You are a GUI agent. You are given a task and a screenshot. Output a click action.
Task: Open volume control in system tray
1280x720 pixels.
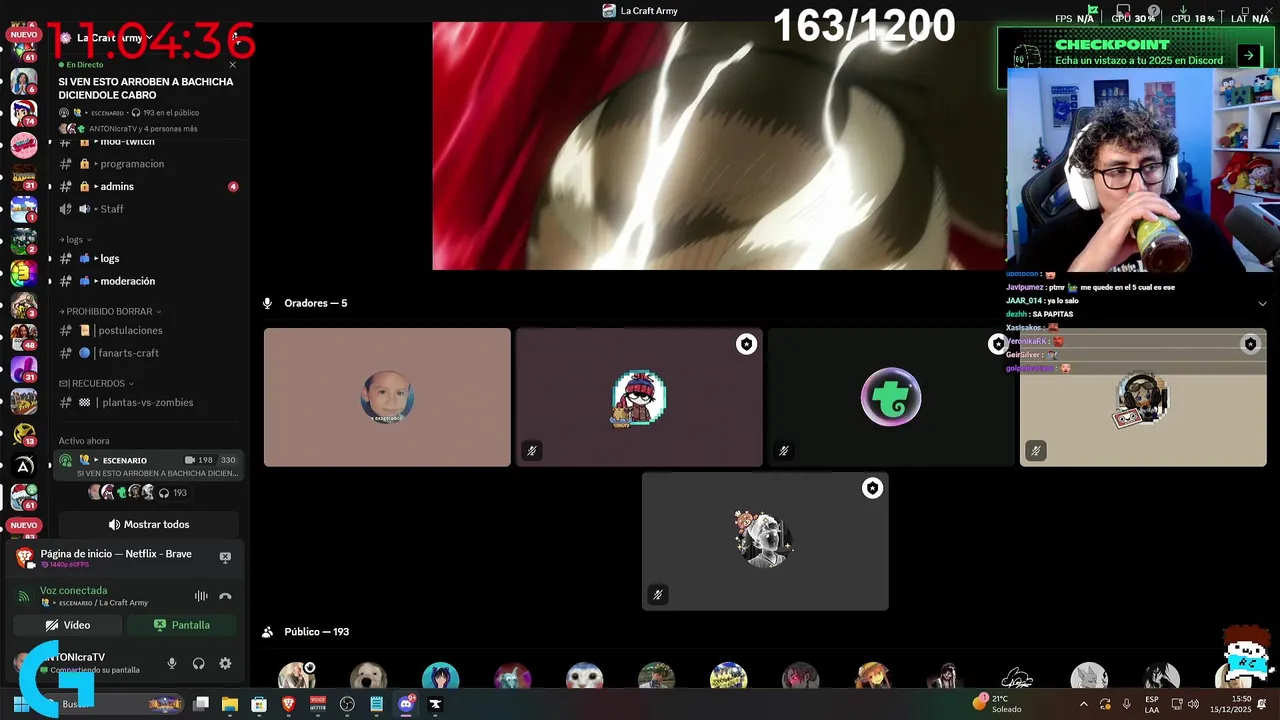point(1193,704)
